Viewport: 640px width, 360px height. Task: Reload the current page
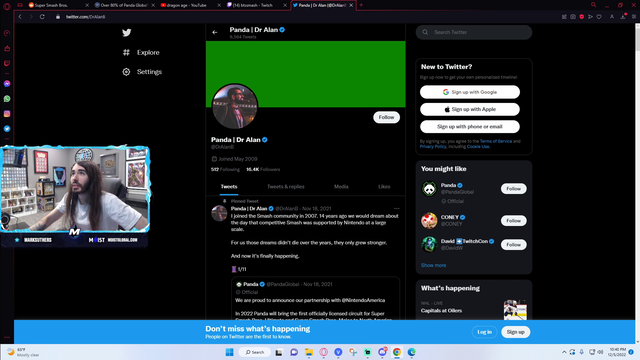[x=42, y=17]
